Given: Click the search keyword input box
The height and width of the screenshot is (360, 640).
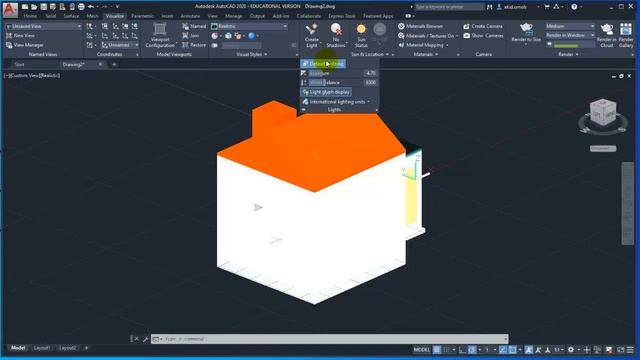Looking at the screenshot, I should (449, 7).
